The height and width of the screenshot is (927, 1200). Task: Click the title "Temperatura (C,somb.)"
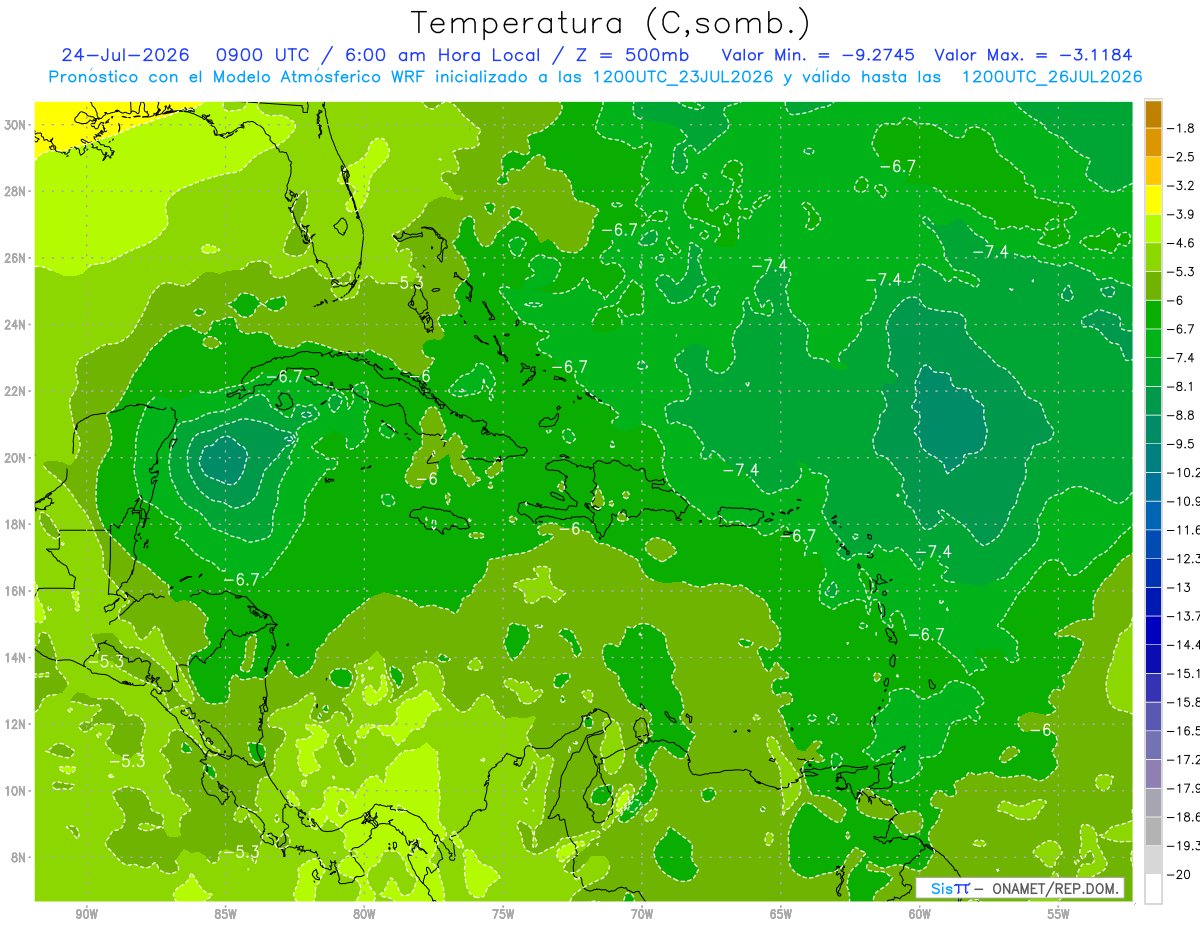[611, 23]
